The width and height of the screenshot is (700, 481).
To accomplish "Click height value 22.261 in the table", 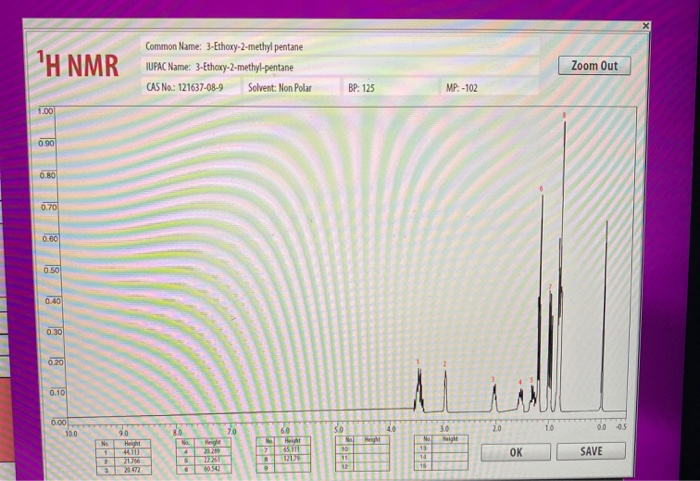I will tap(213, 460).
